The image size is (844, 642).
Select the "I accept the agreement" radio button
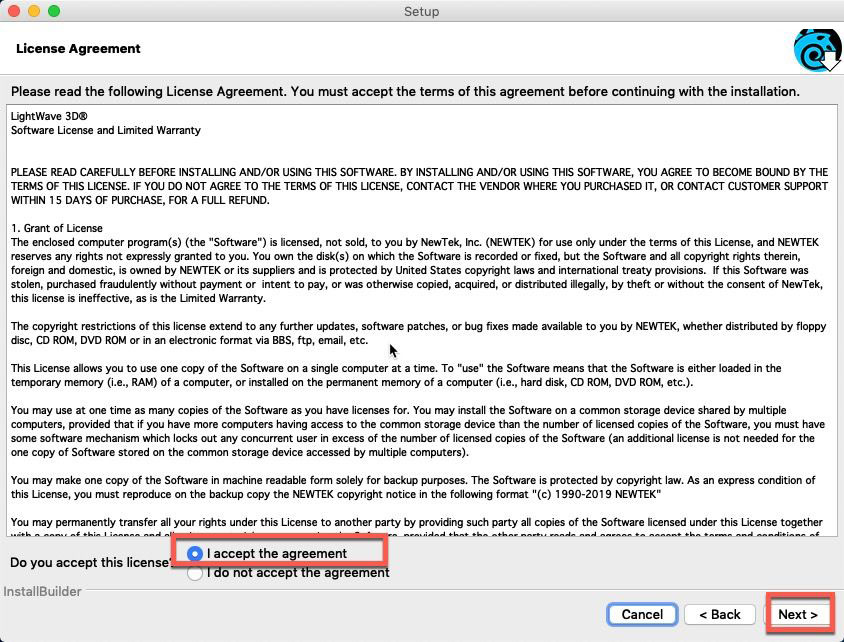[x=194, y=553]
